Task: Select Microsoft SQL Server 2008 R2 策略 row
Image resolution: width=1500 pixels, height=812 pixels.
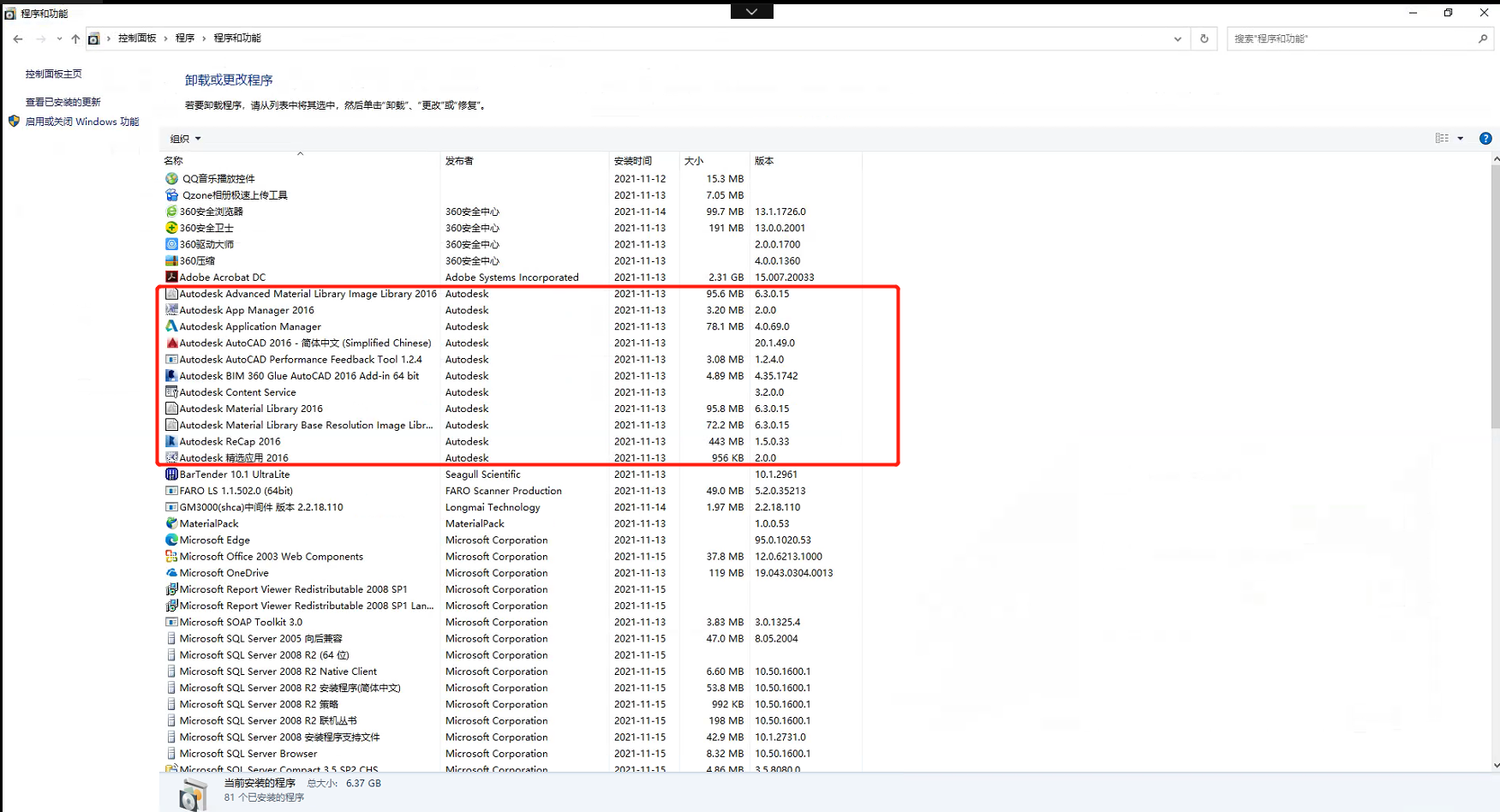Action: (511, 704)
